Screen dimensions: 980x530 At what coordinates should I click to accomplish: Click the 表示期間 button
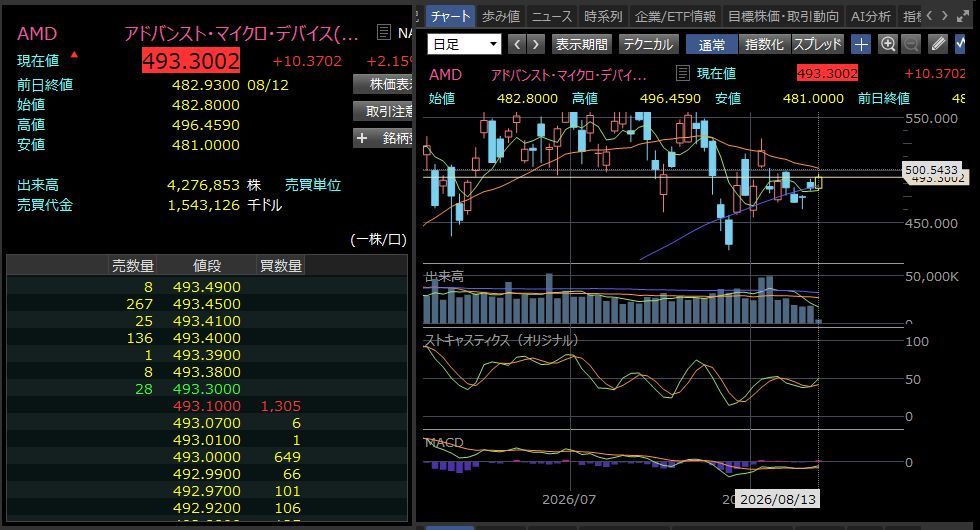(581, 44)
